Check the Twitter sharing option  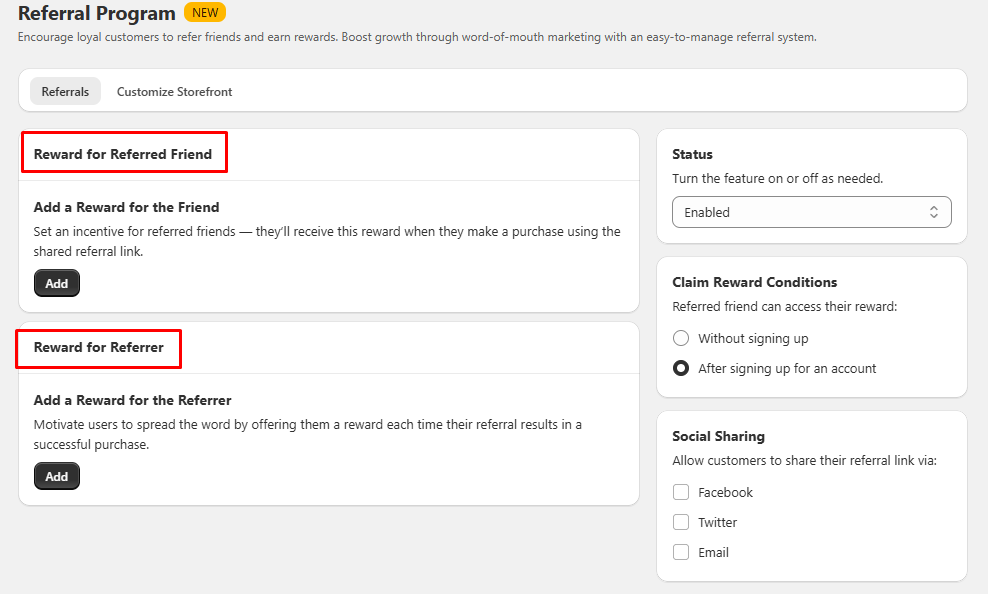point(681,522)
